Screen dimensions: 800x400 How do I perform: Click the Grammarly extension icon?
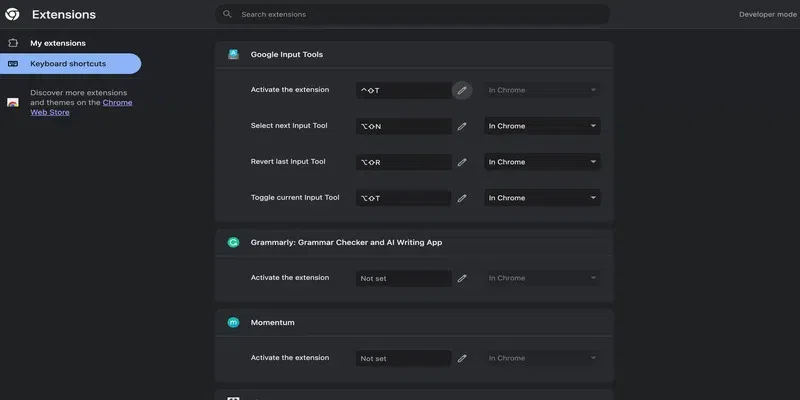coord(233,242)
